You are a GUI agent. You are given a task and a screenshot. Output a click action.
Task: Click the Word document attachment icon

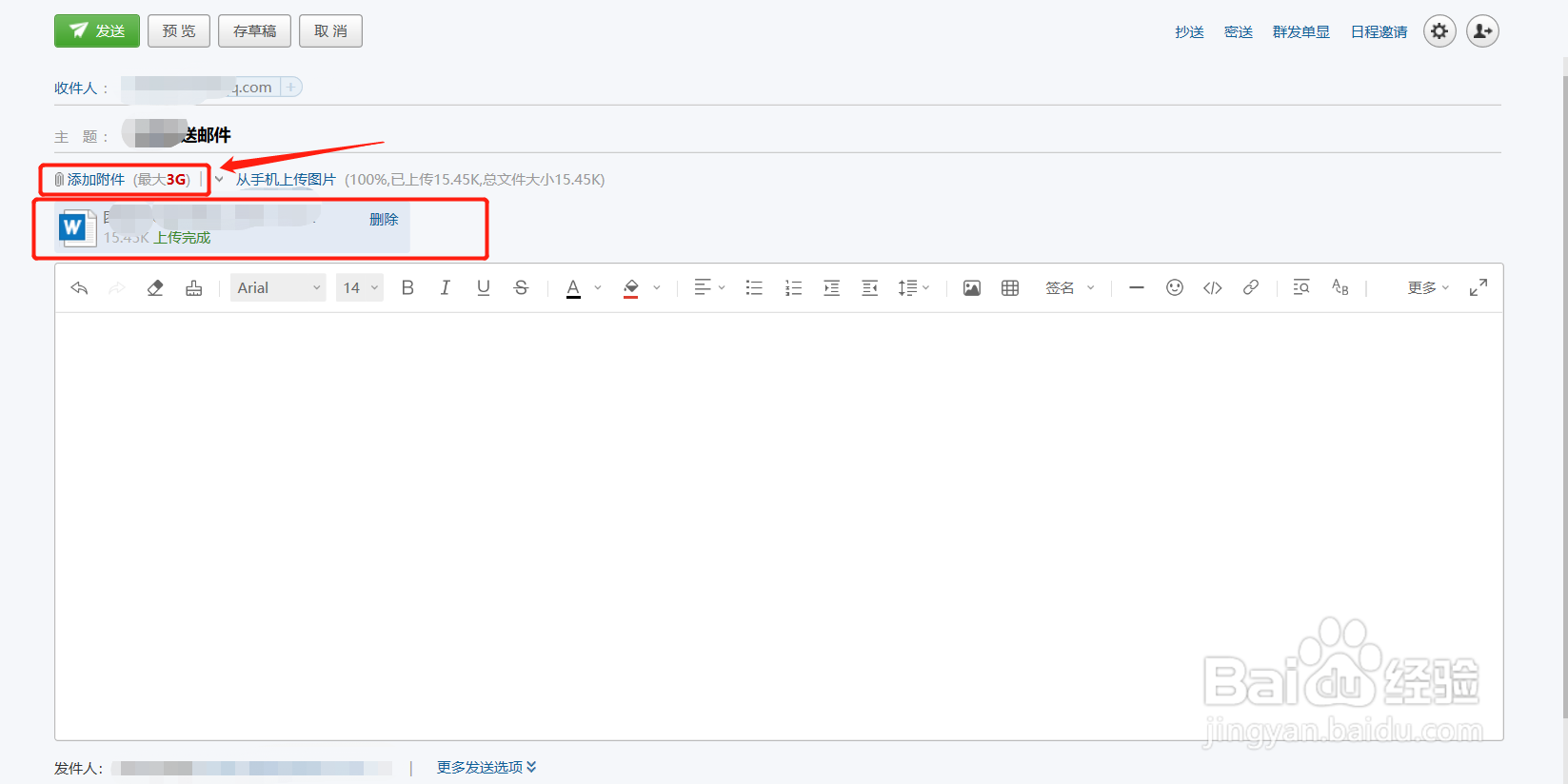[x=77, y=227]
